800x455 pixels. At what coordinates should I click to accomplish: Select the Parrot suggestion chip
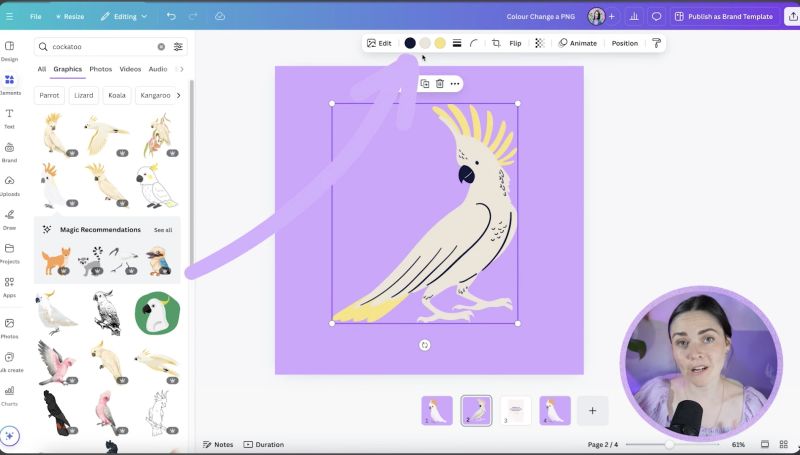[x=49, y=95]
